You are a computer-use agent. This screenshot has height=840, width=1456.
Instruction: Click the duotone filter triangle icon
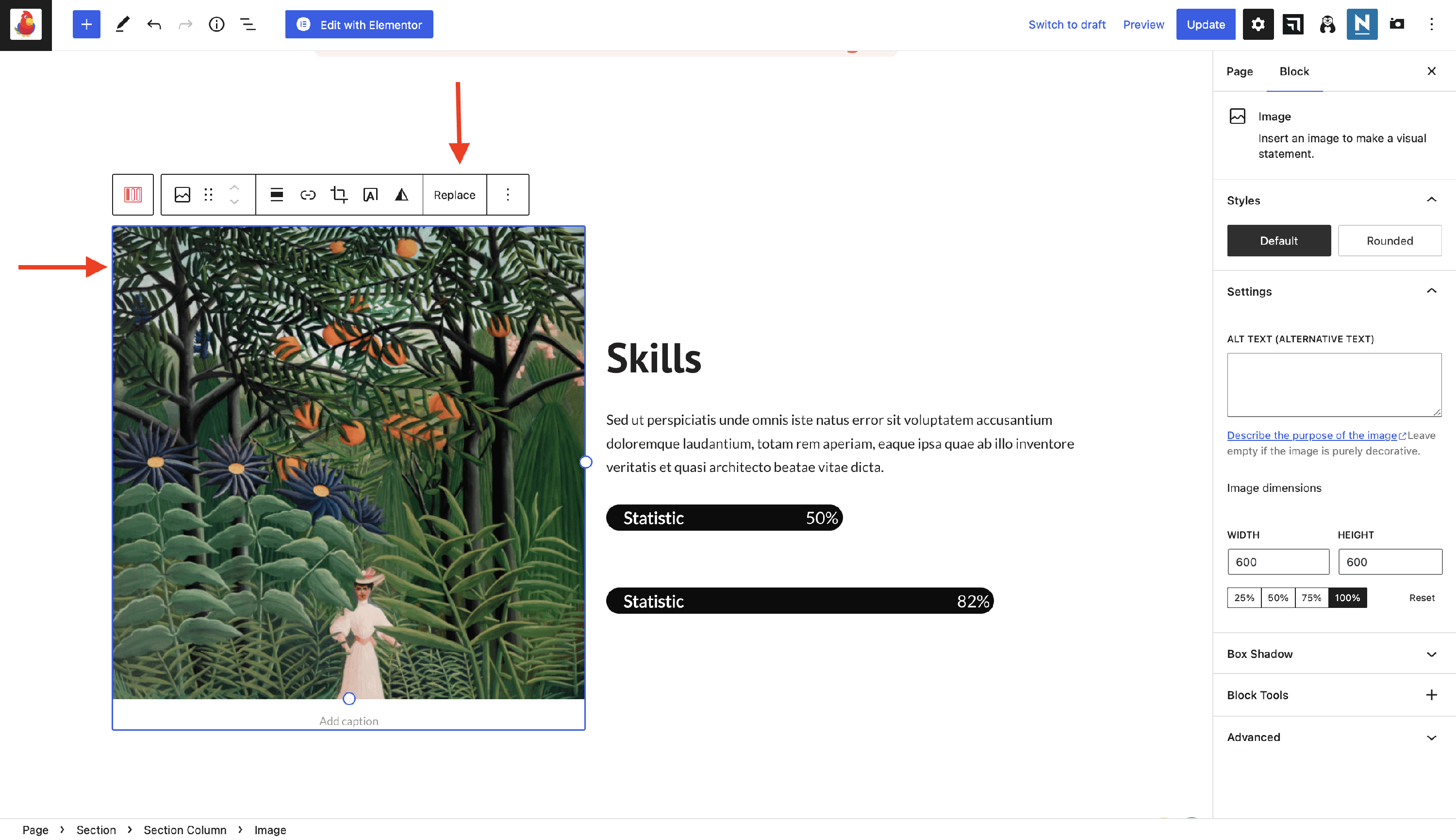401,195
